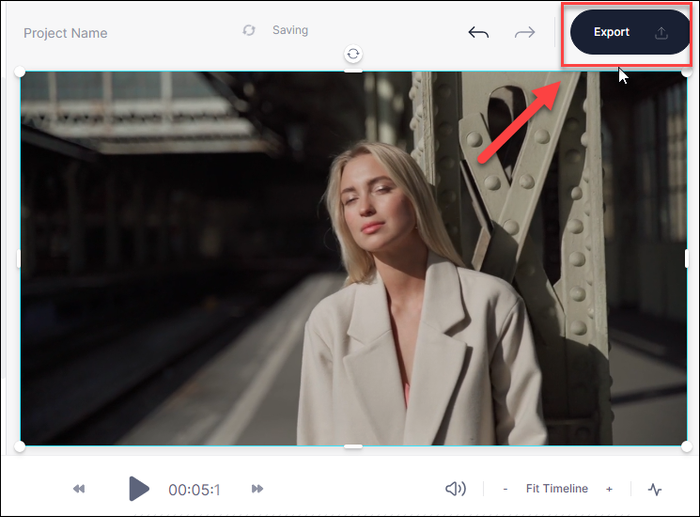Play the video preview
Viewport: 700px width, 517px height.
pos(139,489)
